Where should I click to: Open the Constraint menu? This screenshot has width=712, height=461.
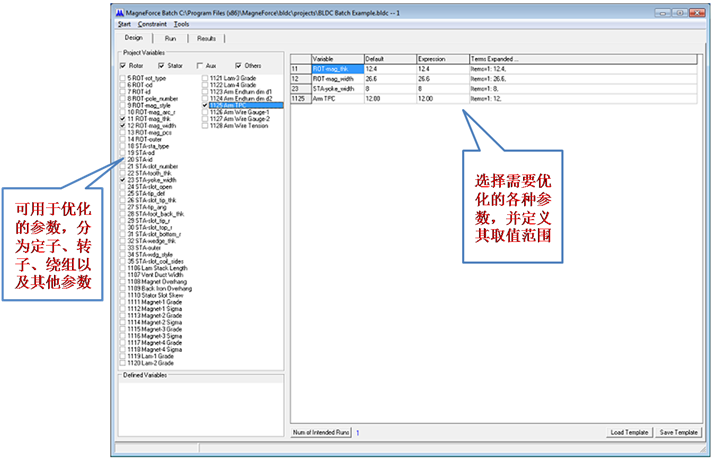(153, 23)
